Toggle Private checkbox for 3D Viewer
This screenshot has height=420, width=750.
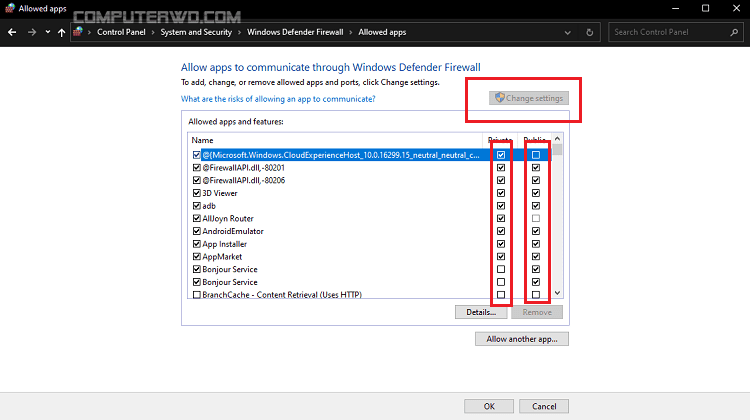501,193
